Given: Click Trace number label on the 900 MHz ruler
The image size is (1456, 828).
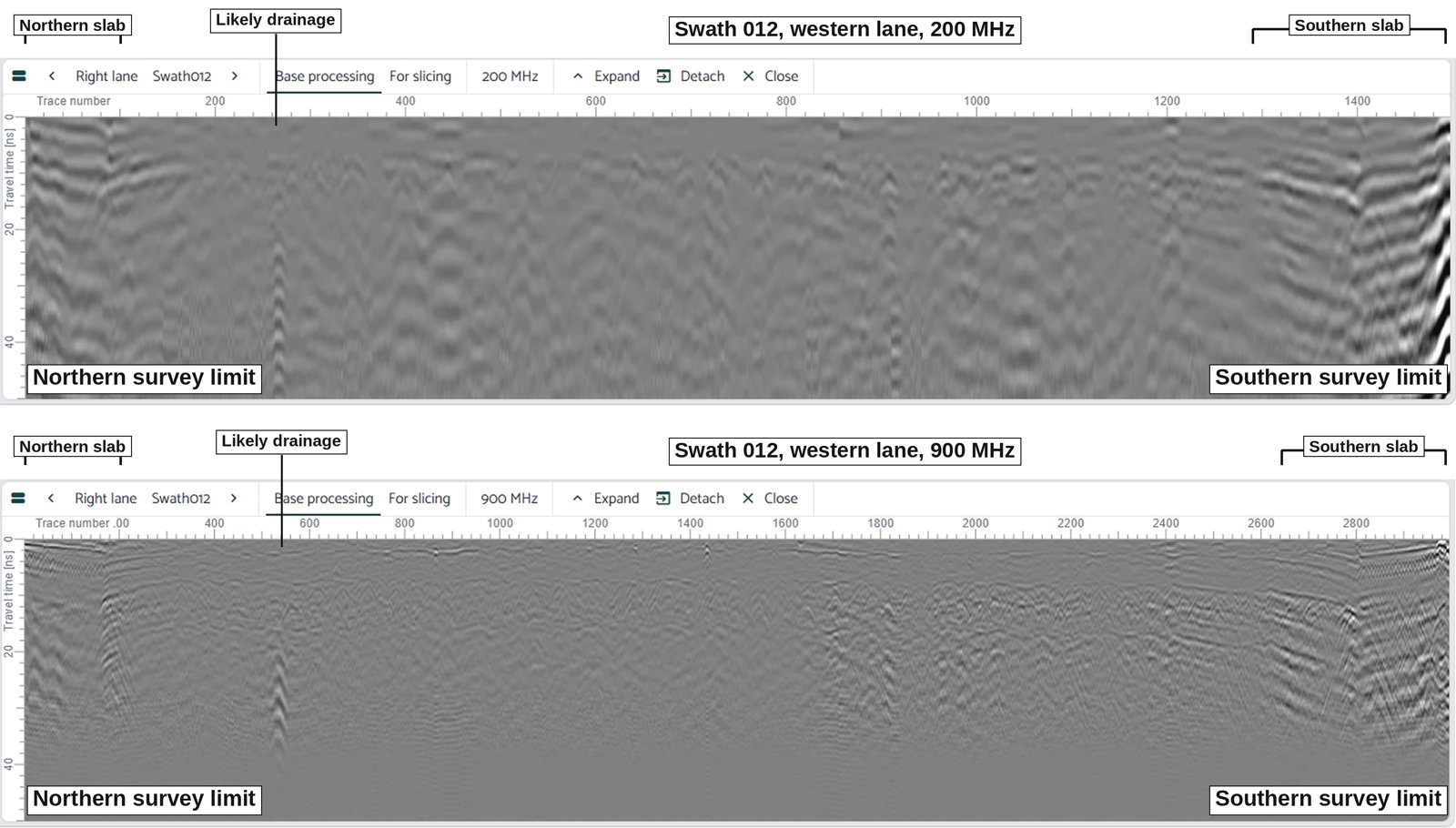Looking at the screenshot, I should [x=73, y=523].
